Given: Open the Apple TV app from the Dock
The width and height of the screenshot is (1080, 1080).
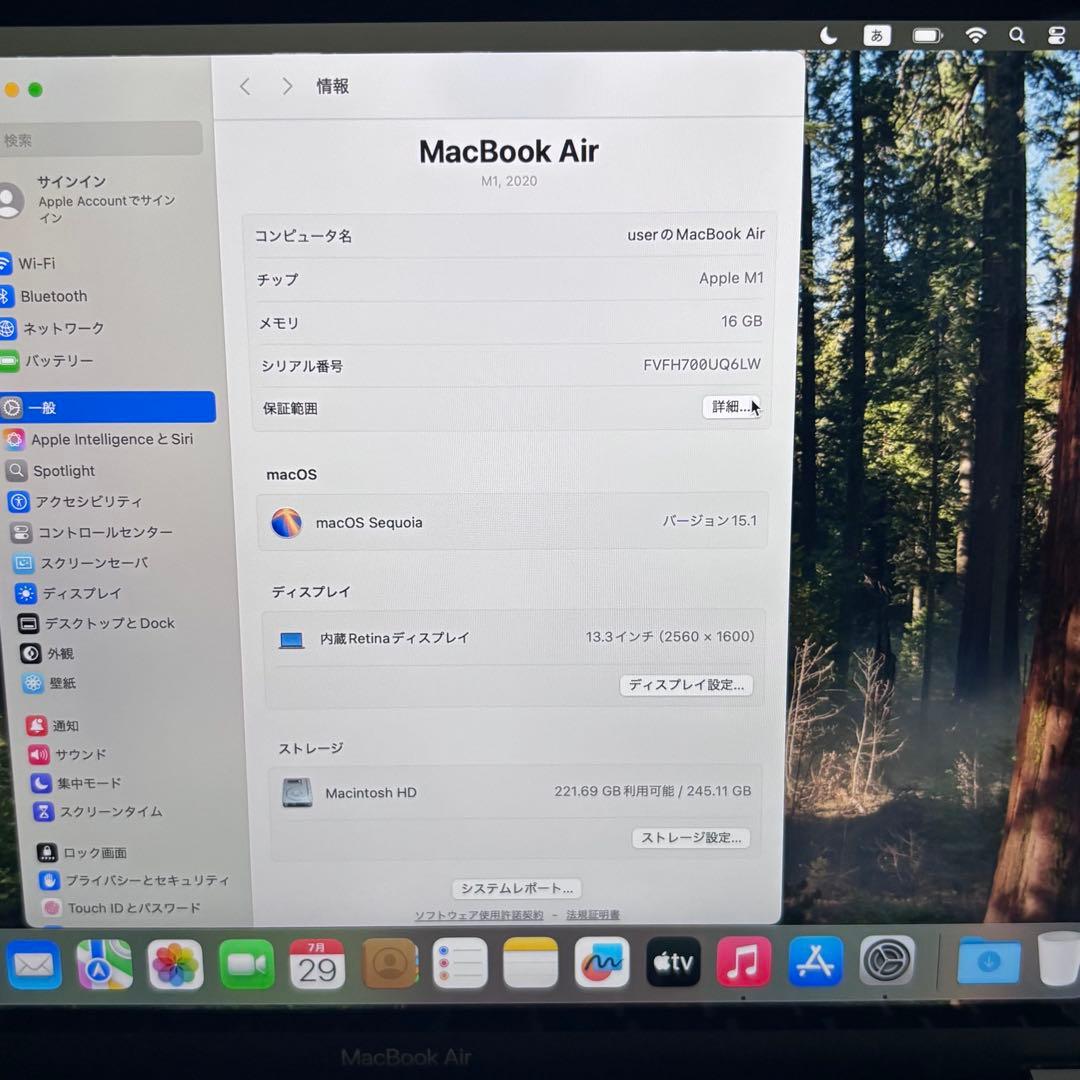Looking at the screenshot, I should [672, 962].
